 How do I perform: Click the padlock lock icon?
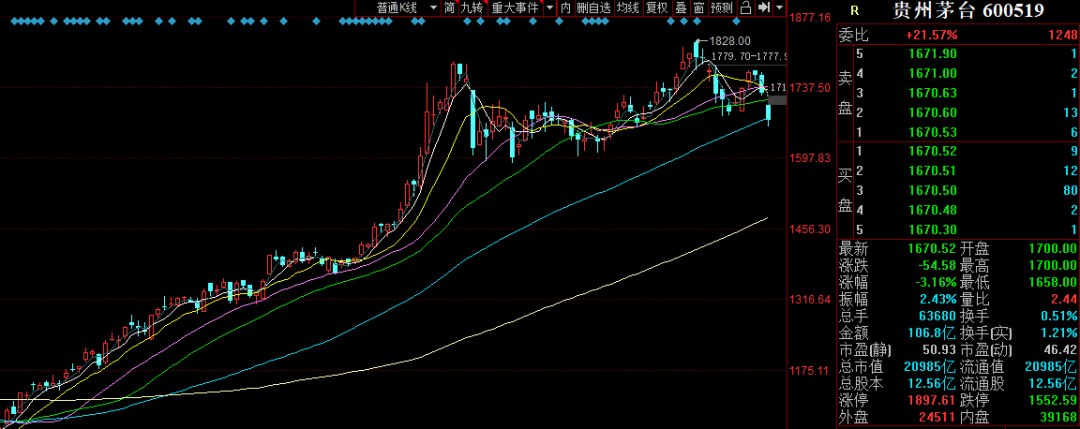[x=746, y=8]
